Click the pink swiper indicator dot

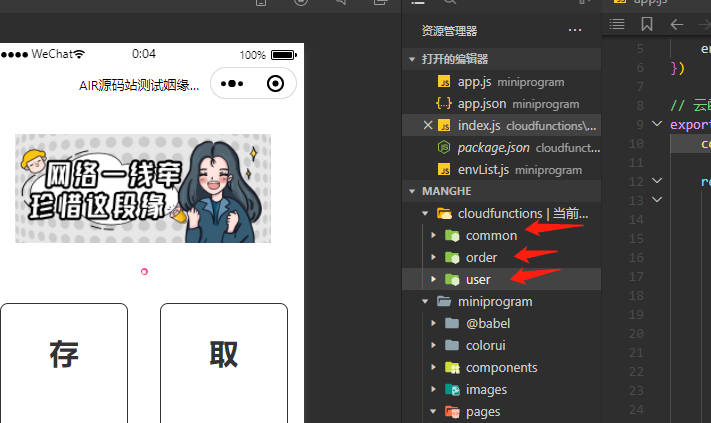click(144, 272)
